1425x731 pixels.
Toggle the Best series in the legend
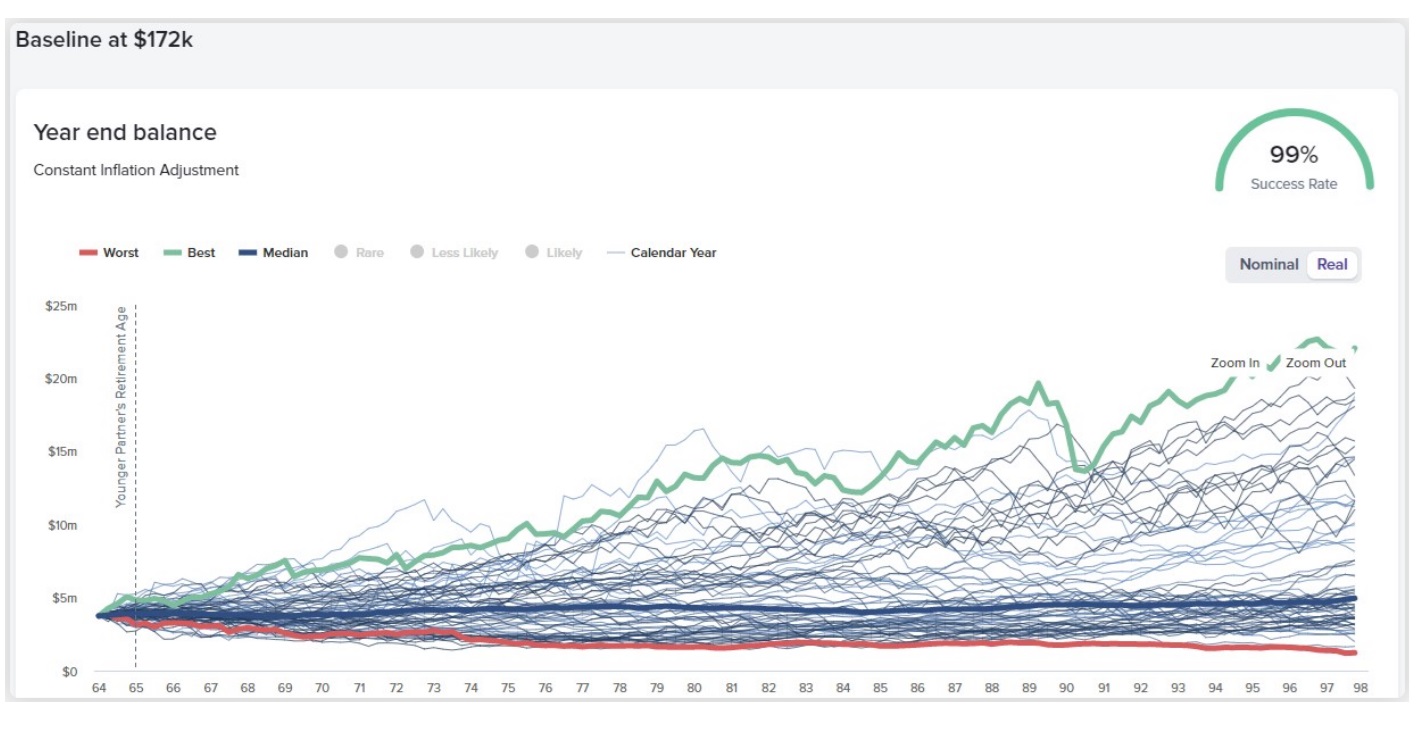188,253
